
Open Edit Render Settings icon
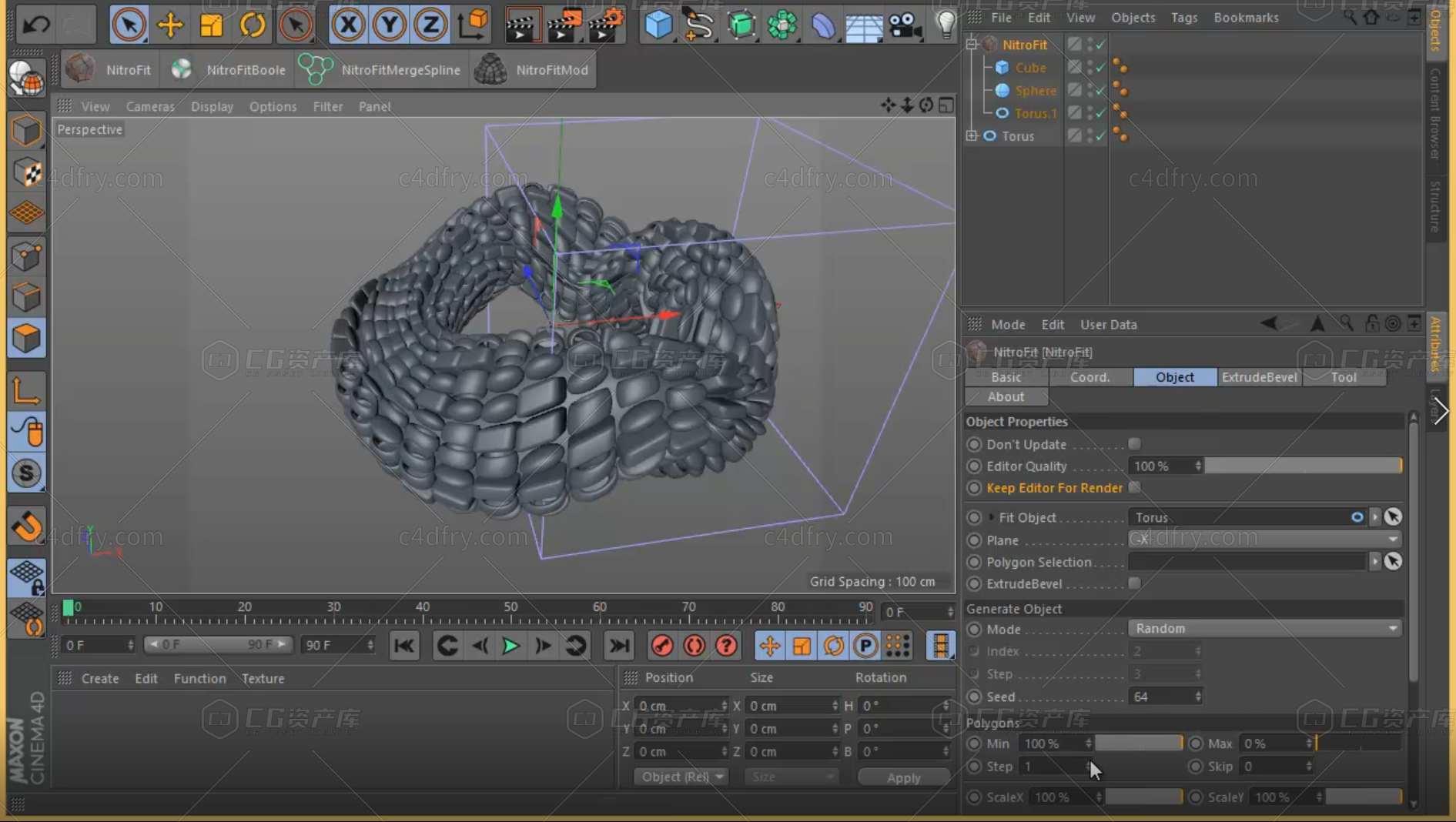coord(605,25)
